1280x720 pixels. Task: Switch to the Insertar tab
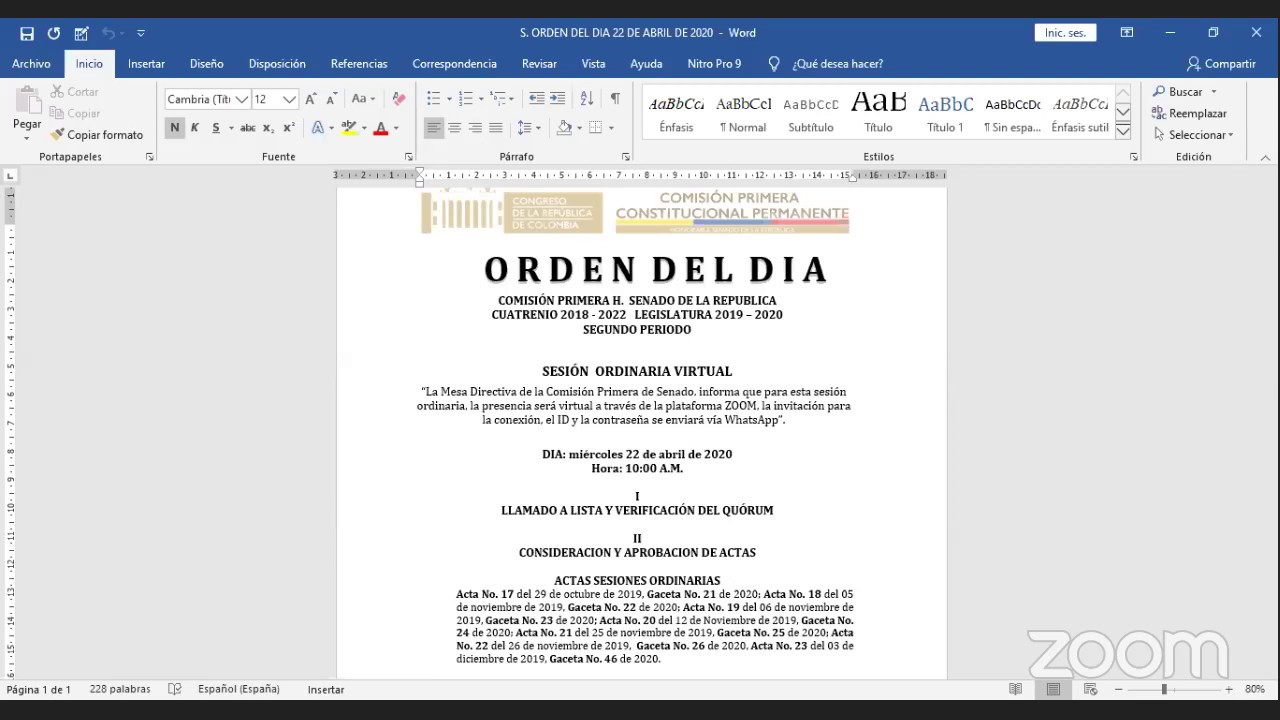tap(146, 63)
